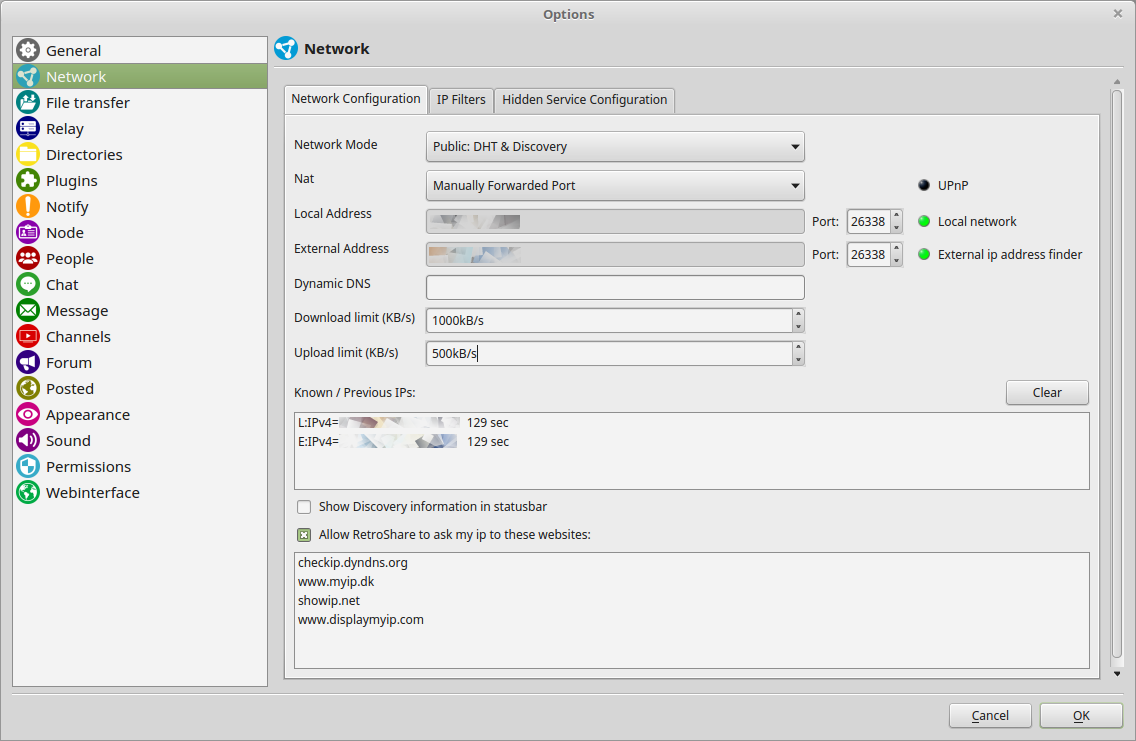Open File transfer via its icon
1136x741 pixels.
click(x=28, y=102)
